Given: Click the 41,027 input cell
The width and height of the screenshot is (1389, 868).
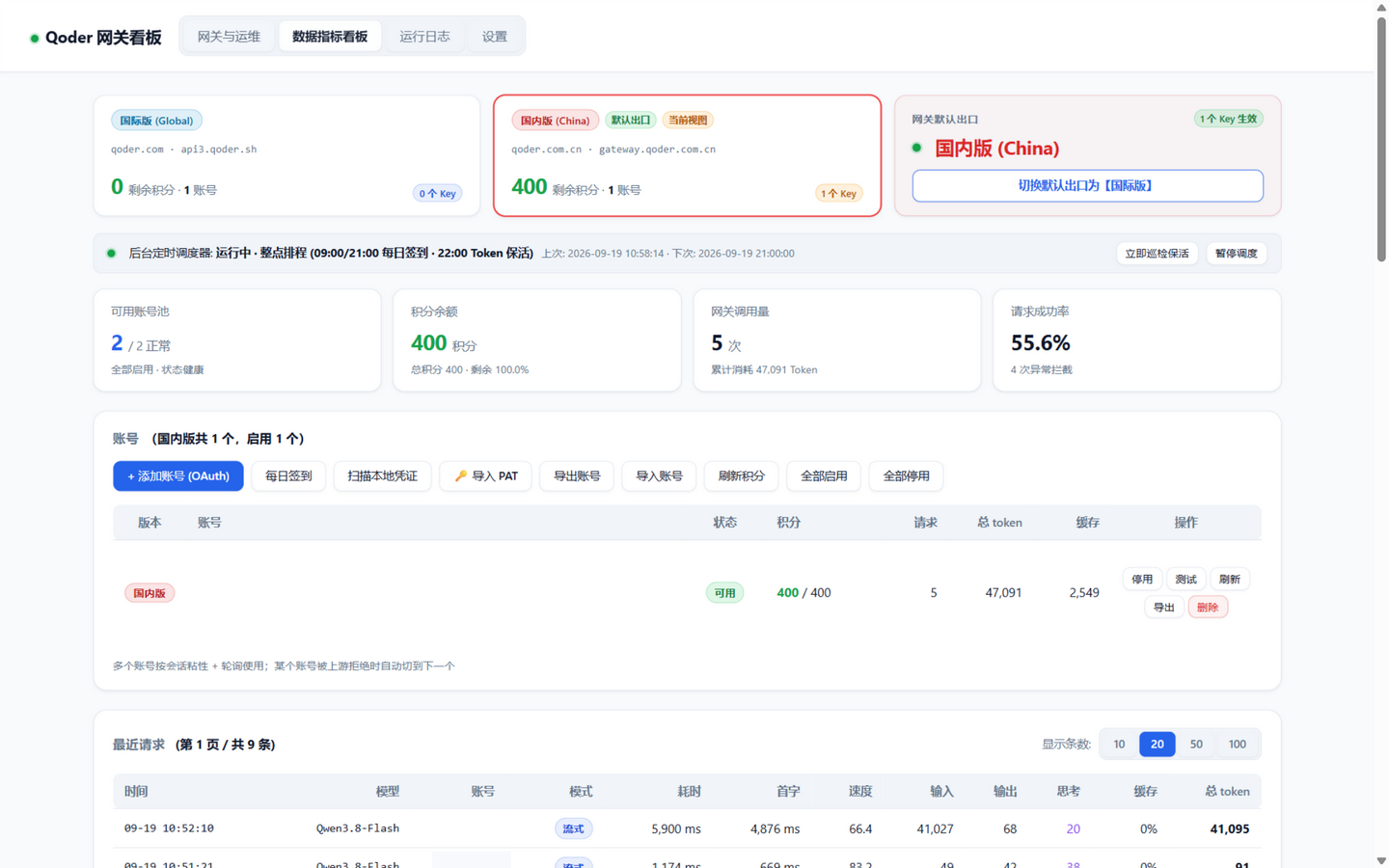Looking at the screenshot, I should pos(935,829).
